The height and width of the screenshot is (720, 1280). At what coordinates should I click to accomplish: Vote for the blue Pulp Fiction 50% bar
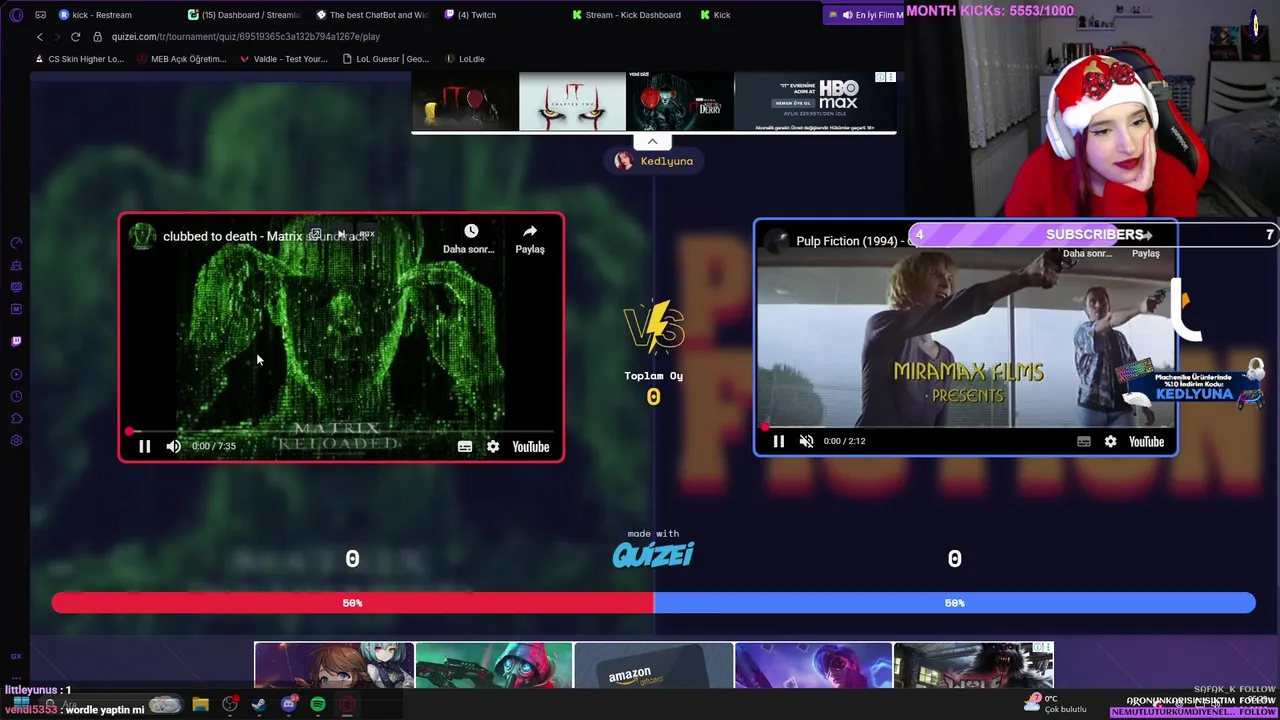954,603
